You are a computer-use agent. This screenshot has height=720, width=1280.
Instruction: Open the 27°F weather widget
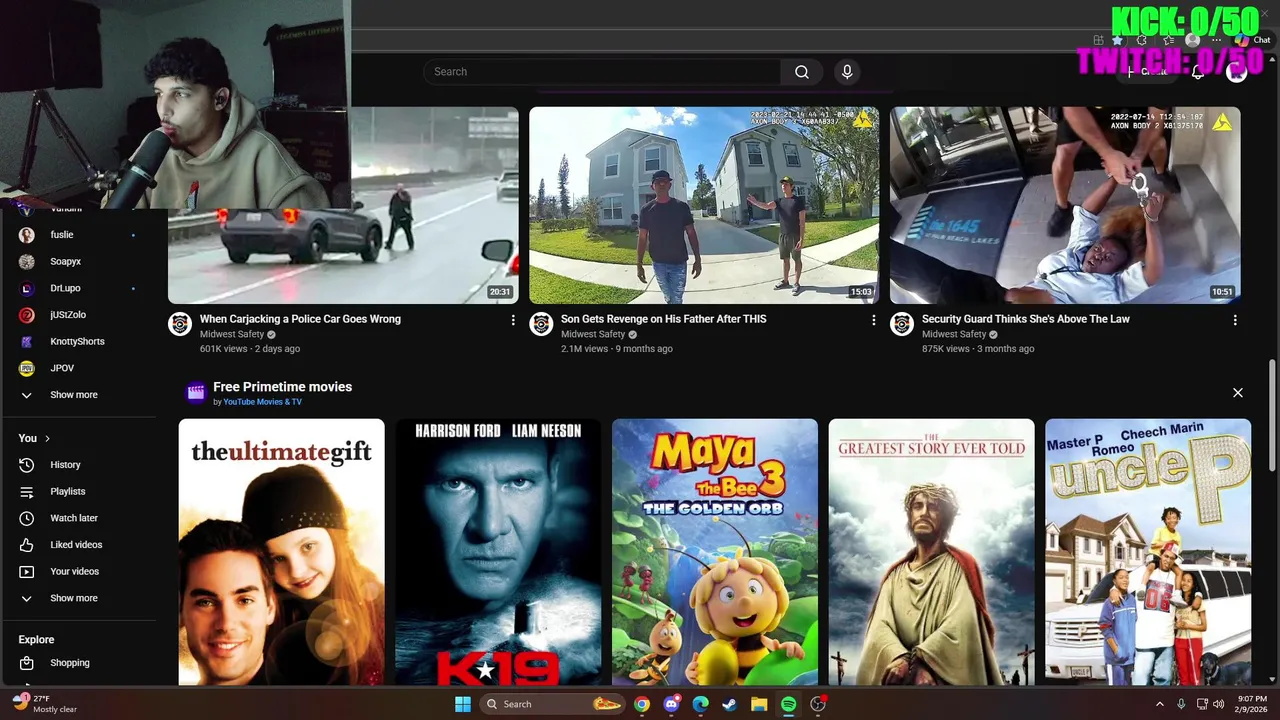click(45, 703)
